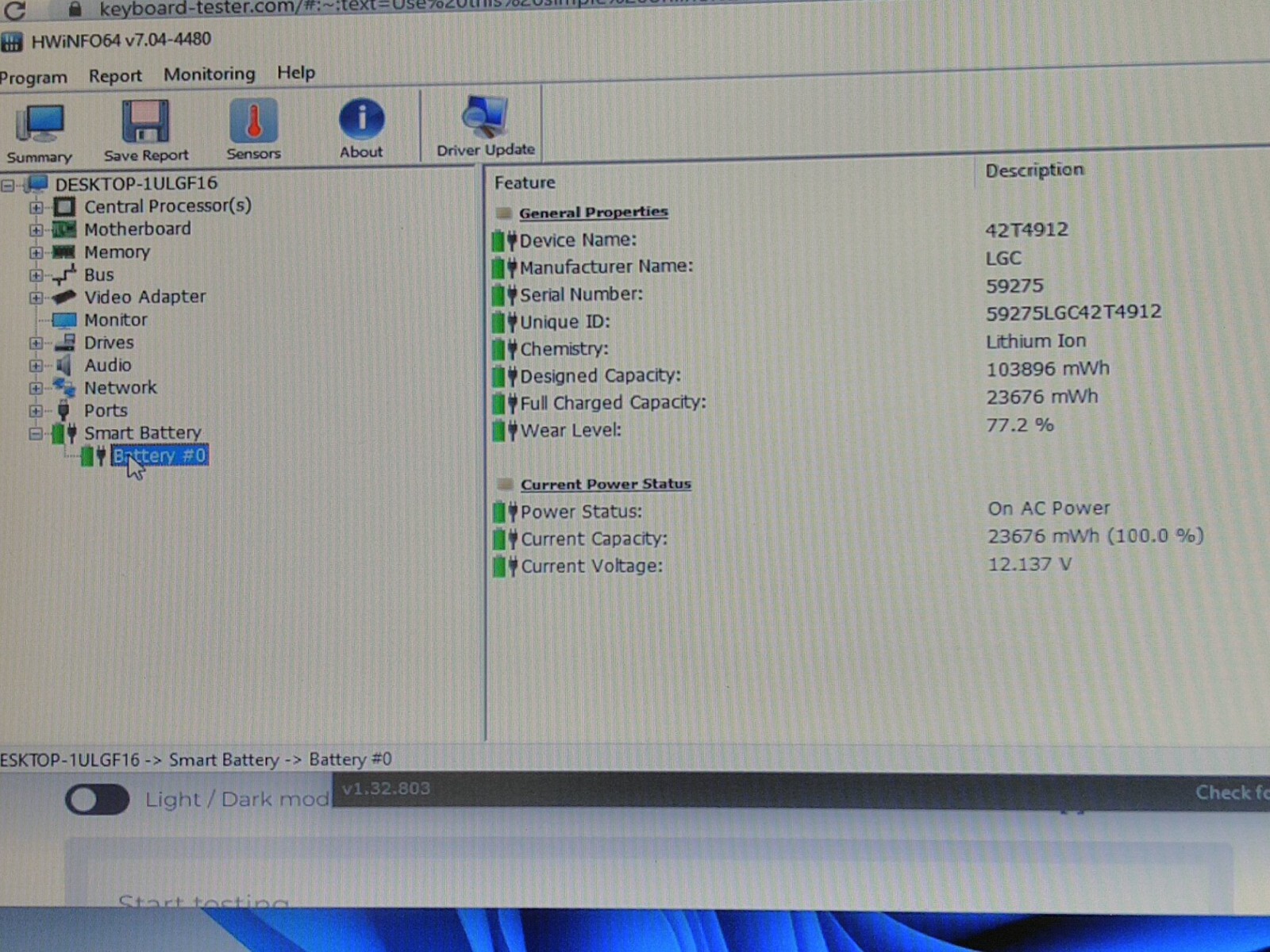Click the Motherboard node icon

tap(64, 230)
